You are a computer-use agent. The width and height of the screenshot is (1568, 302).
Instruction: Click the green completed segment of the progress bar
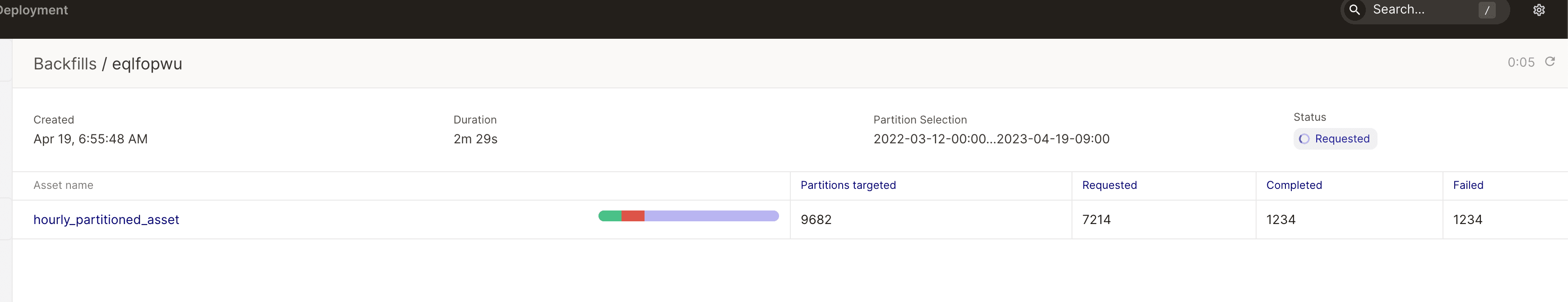tap(610, 216)
